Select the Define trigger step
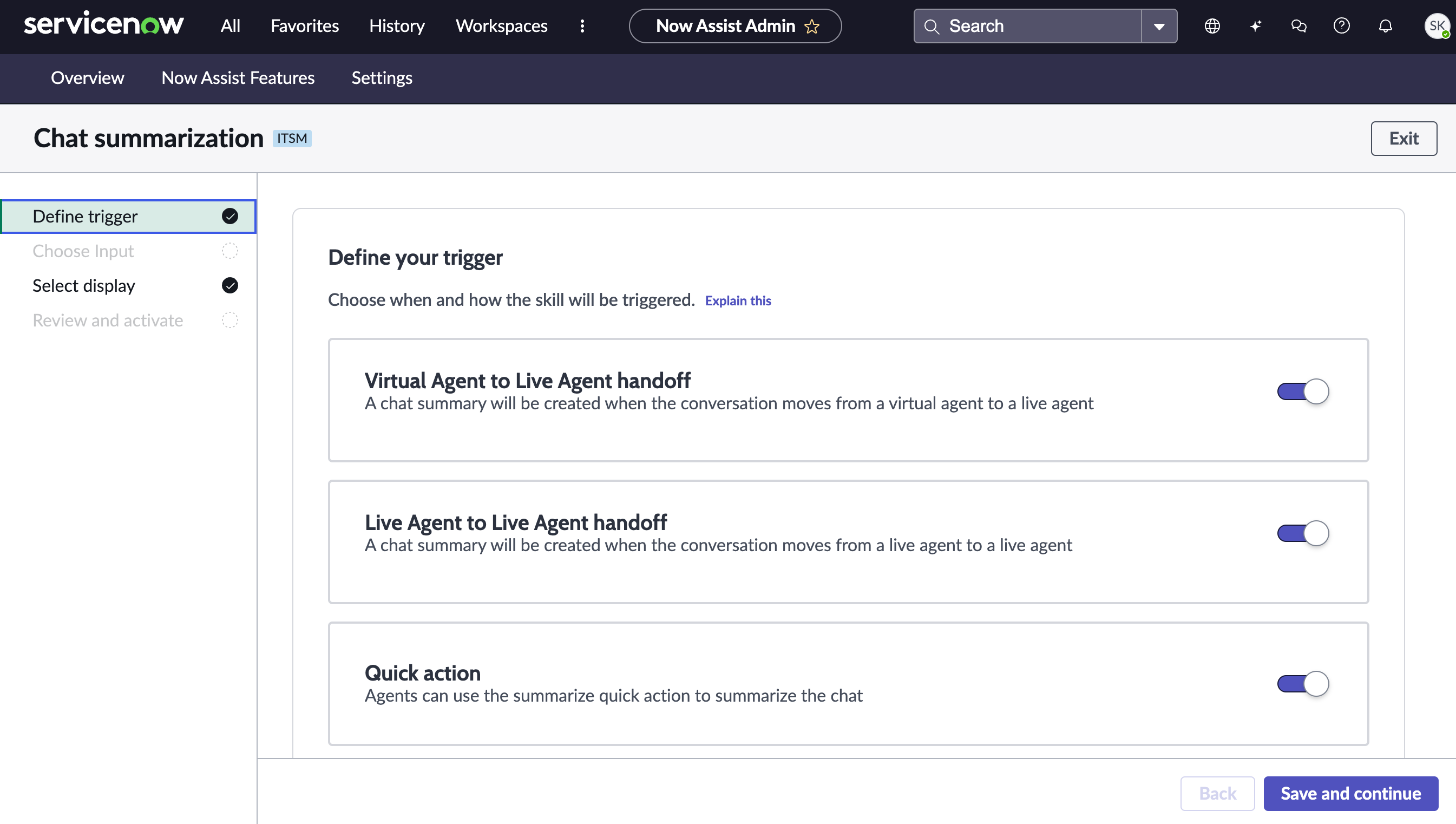The height and width of the screenshot is (824, 1456). coord(128,216)
